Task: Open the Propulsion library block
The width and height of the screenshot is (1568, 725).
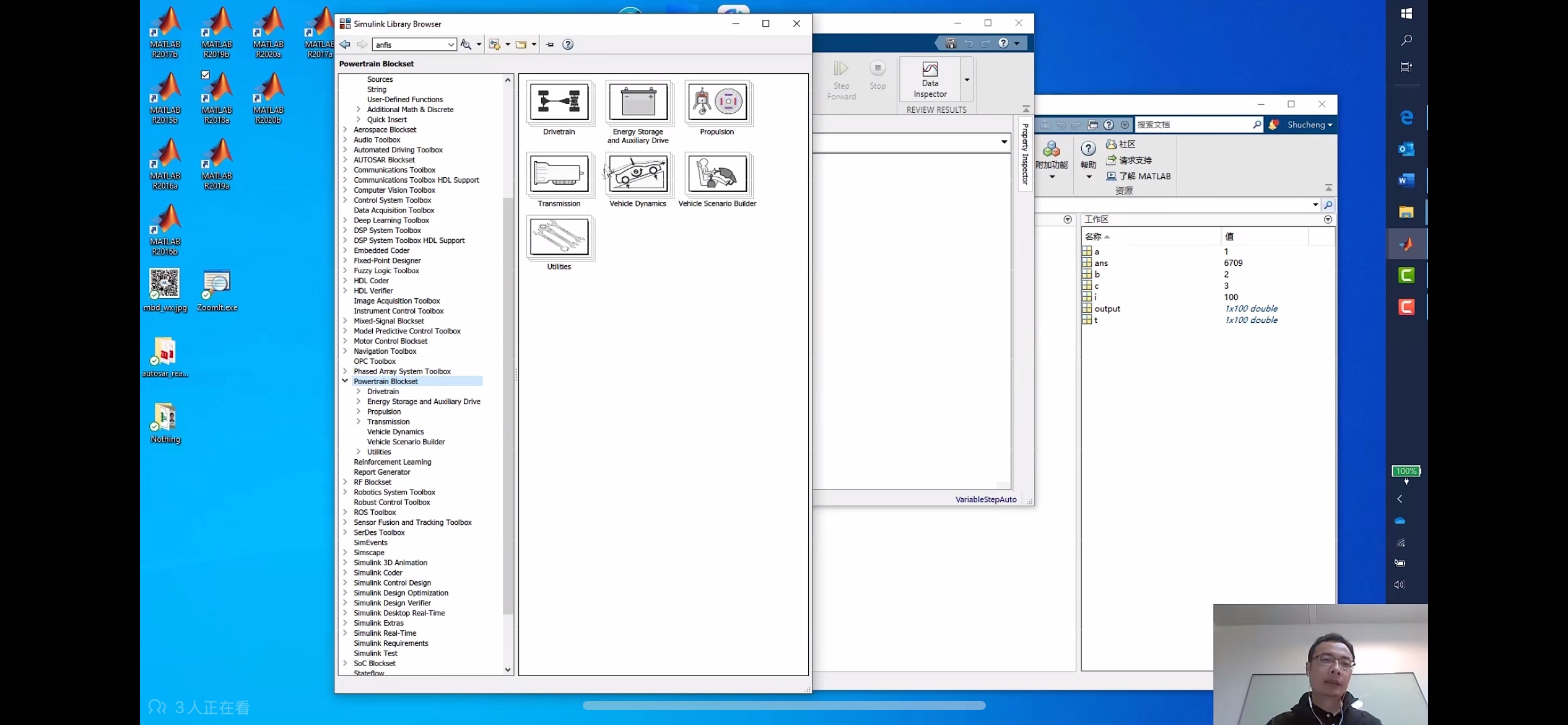Action: (717, 102)
